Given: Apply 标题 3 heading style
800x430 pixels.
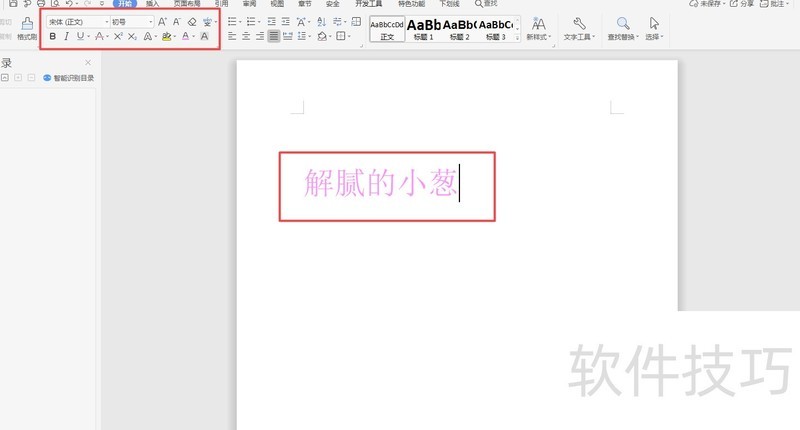Looking at the screenshot, I should 495,29.
